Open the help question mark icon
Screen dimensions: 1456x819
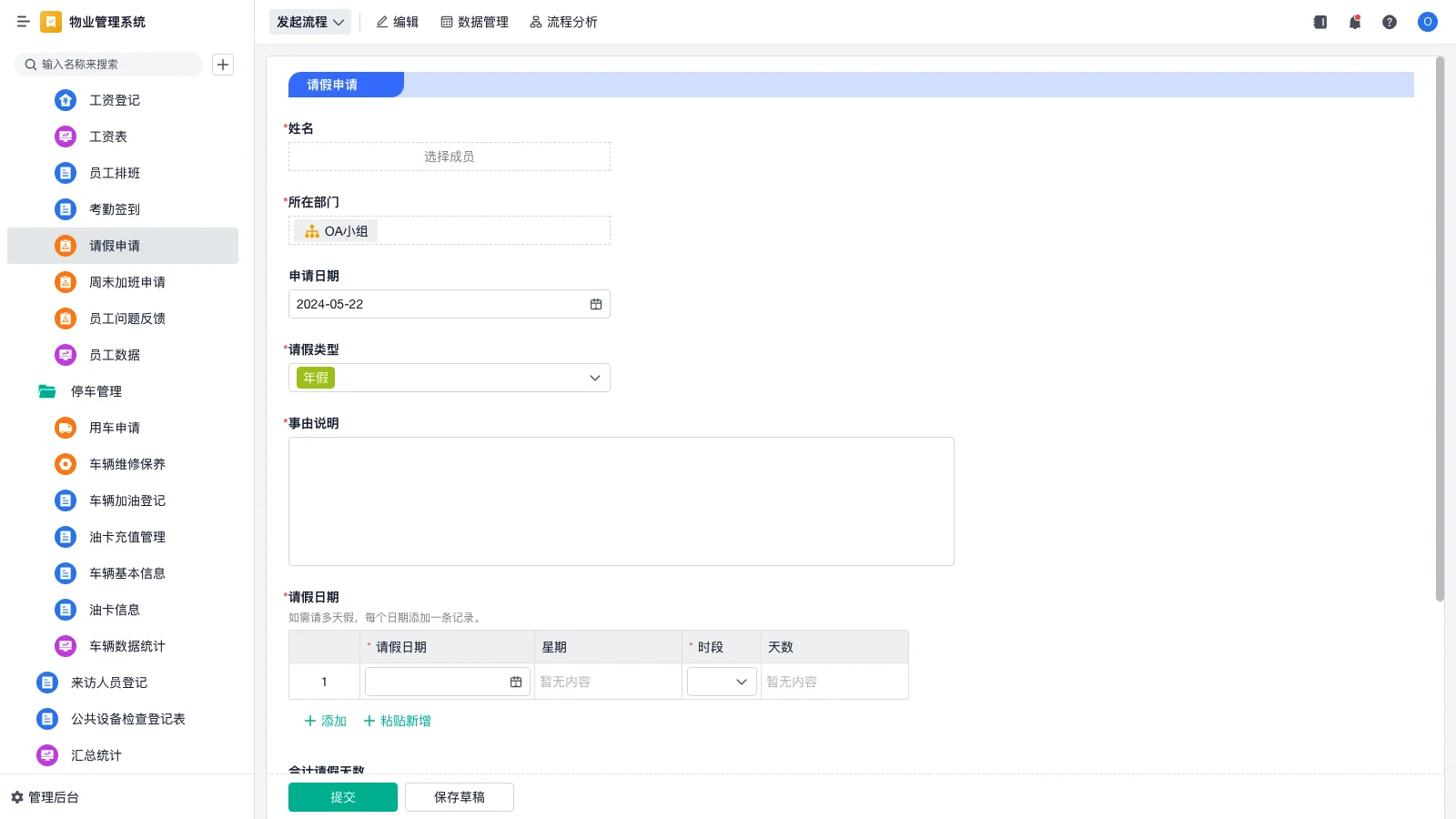point(1390,22)
